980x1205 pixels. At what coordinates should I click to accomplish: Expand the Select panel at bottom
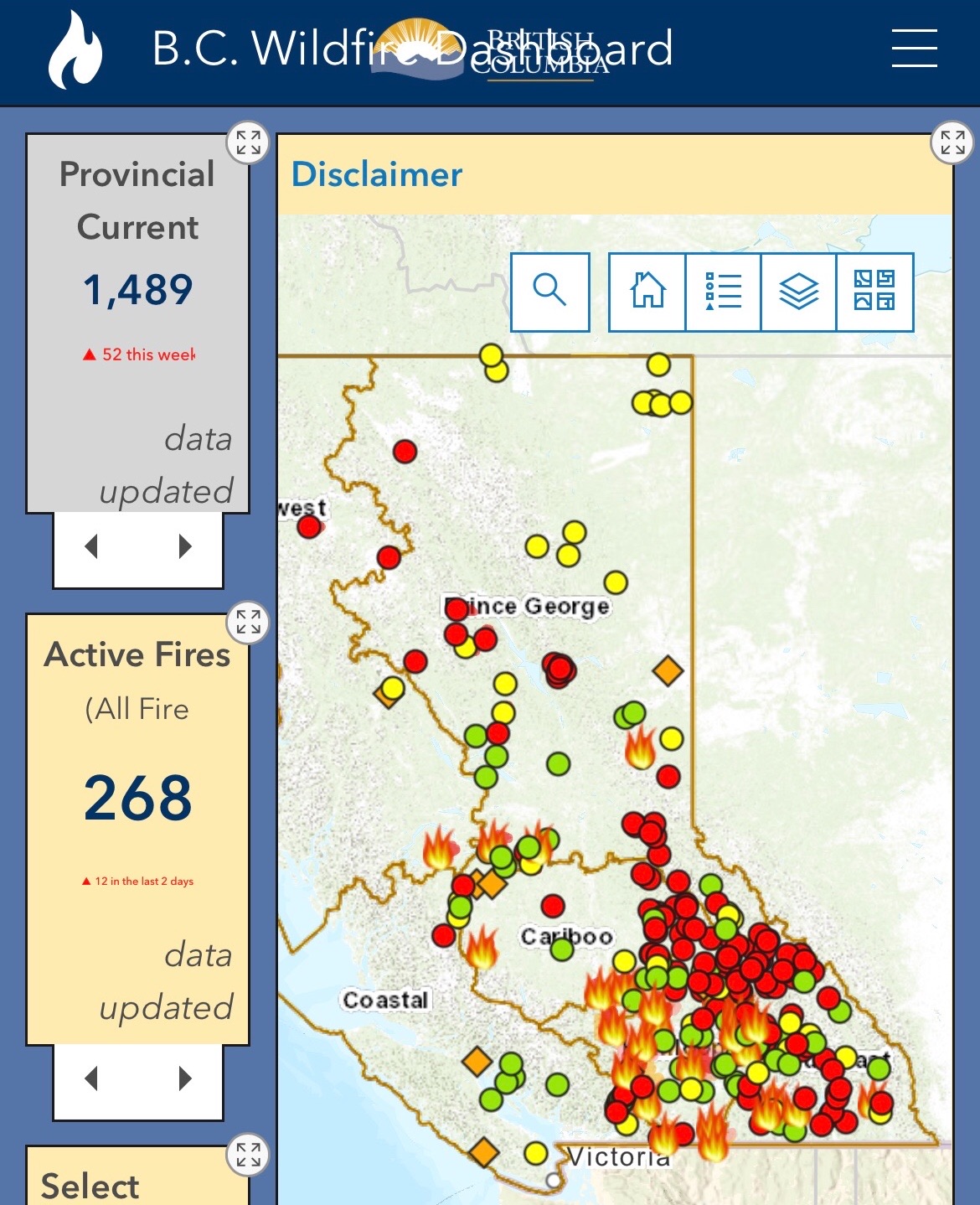coord(248,1155)
